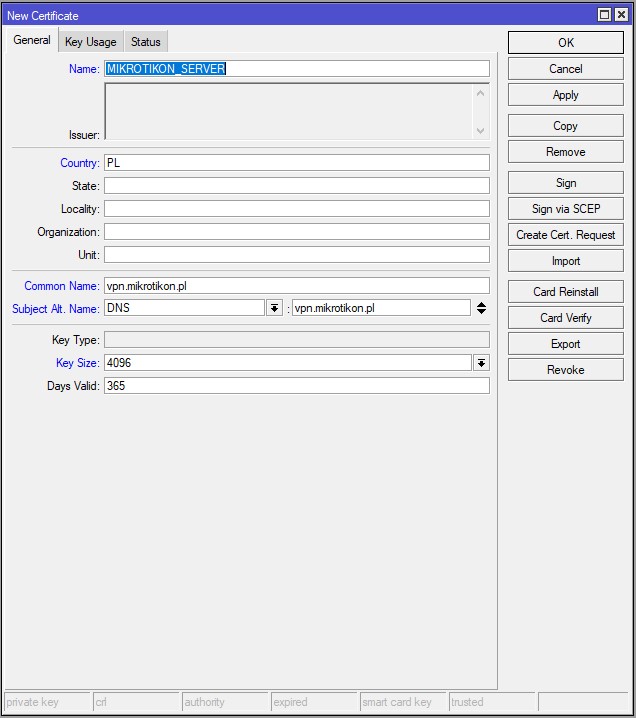This screenshot has width=636, height=718.
Task: Click the Remove button
Action: click(x=565, y=152)
